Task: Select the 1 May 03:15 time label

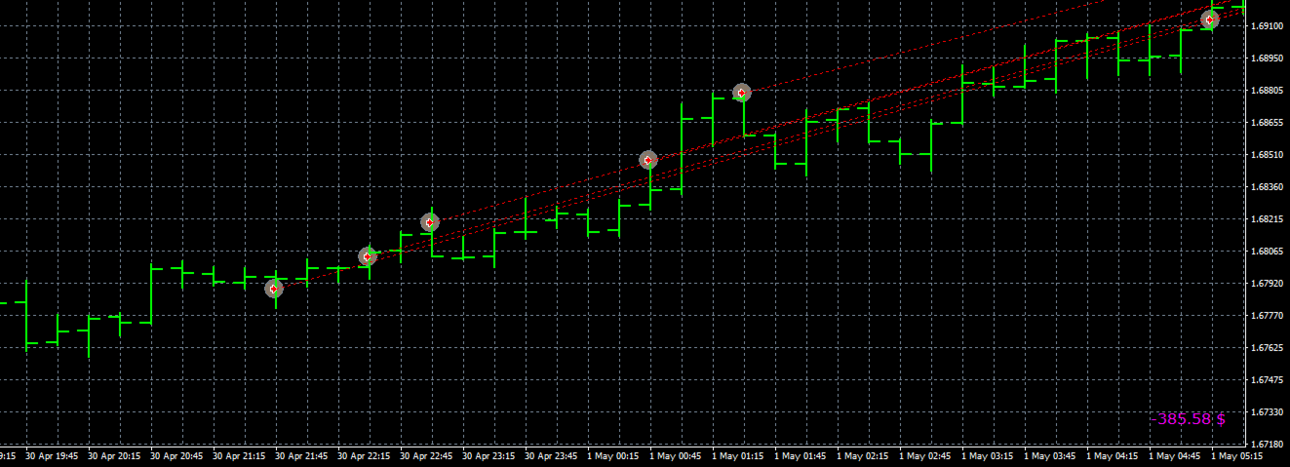Action: [x=989, y=456]
